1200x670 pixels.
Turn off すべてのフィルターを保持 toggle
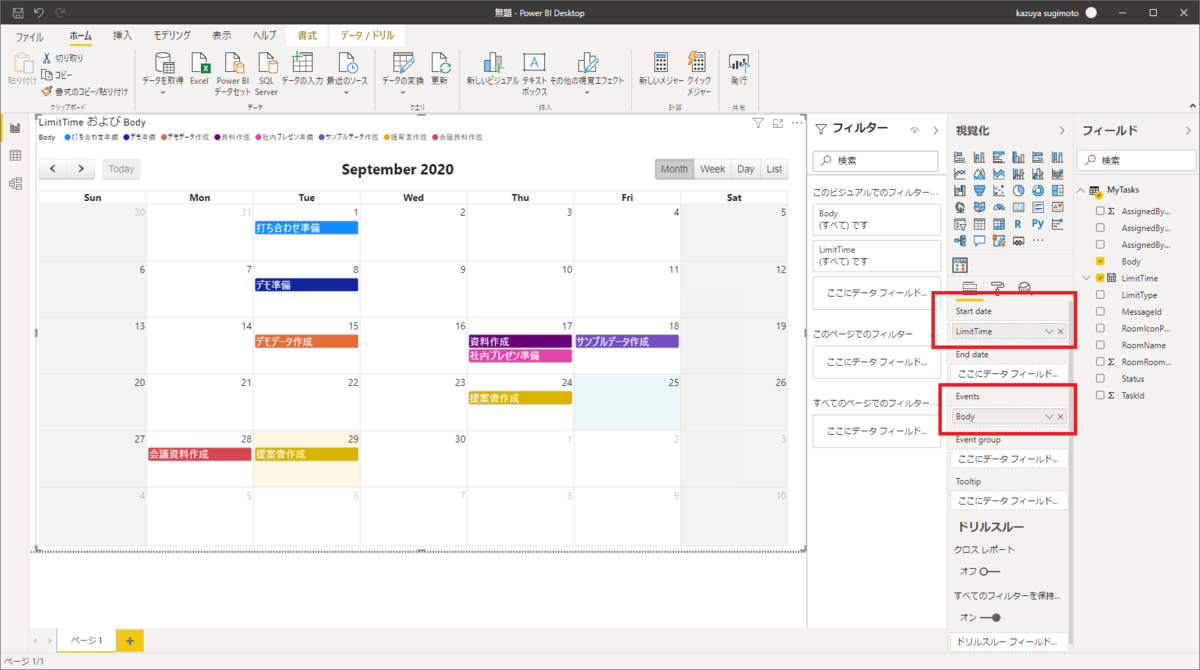coord(990,617)
